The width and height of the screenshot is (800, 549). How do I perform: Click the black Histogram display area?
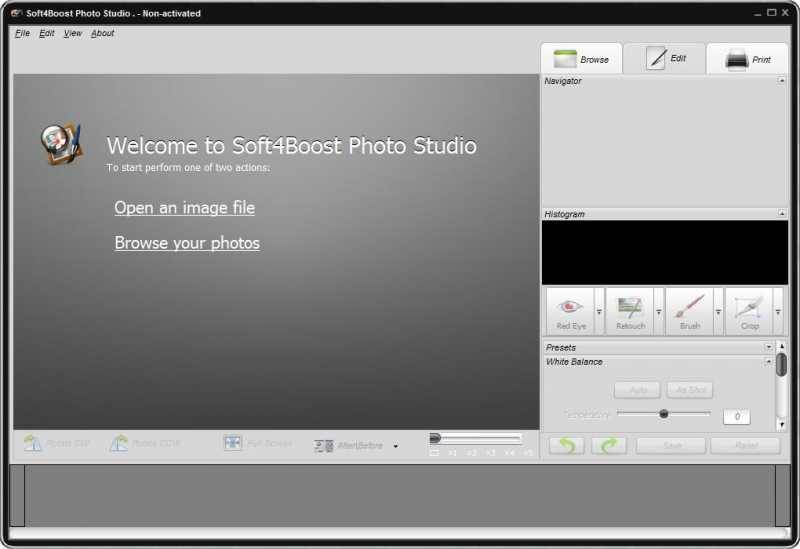665,253
